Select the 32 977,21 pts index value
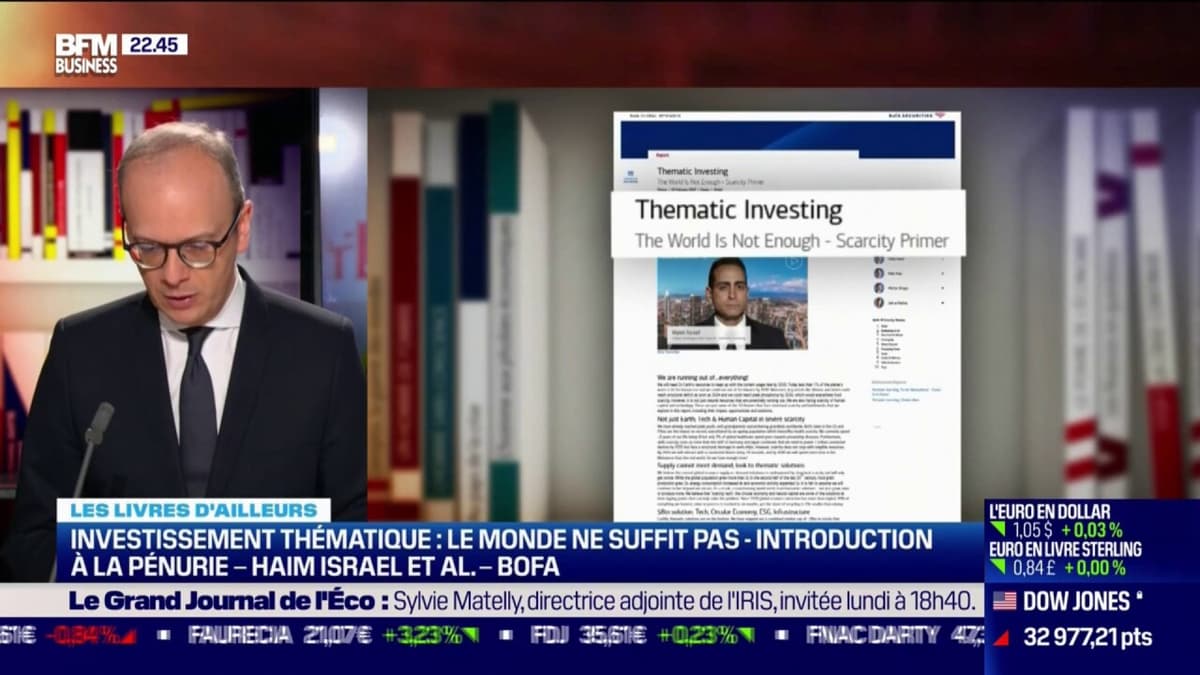 (x=1088, y=637)
